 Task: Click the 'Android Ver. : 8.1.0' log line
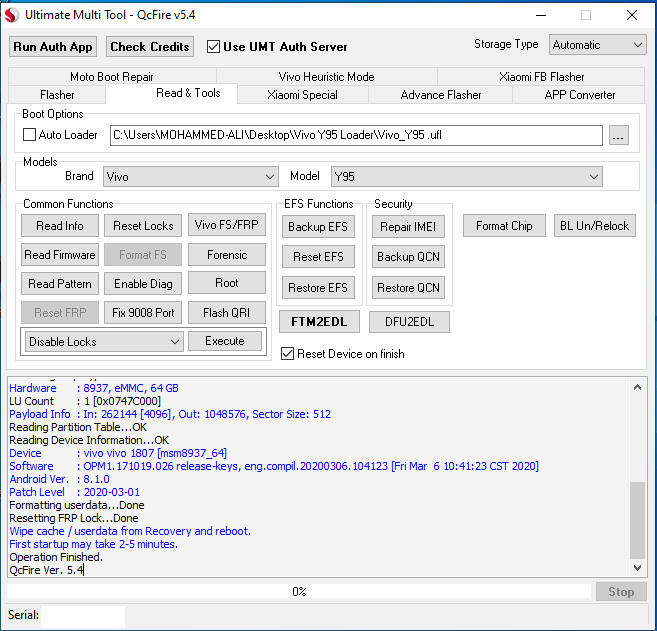coord(59,479)
